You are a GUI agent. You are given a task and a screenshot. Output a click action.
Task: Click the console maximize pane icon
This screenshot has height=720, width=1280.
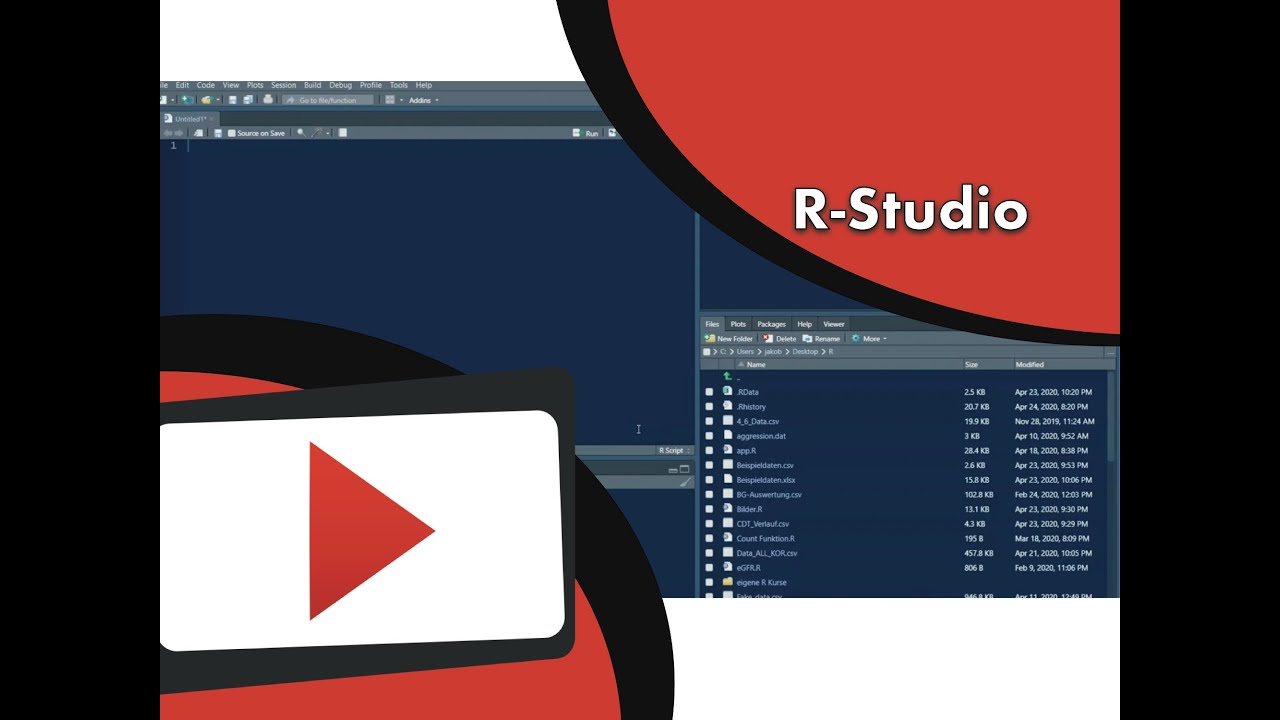click(685, 469)
